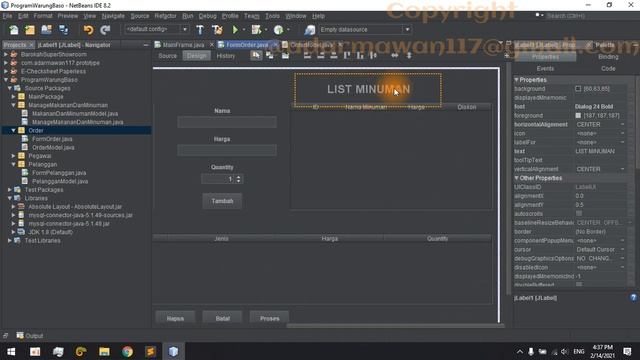Expand the Pegawai package node
640x360 pixels.
13,156
